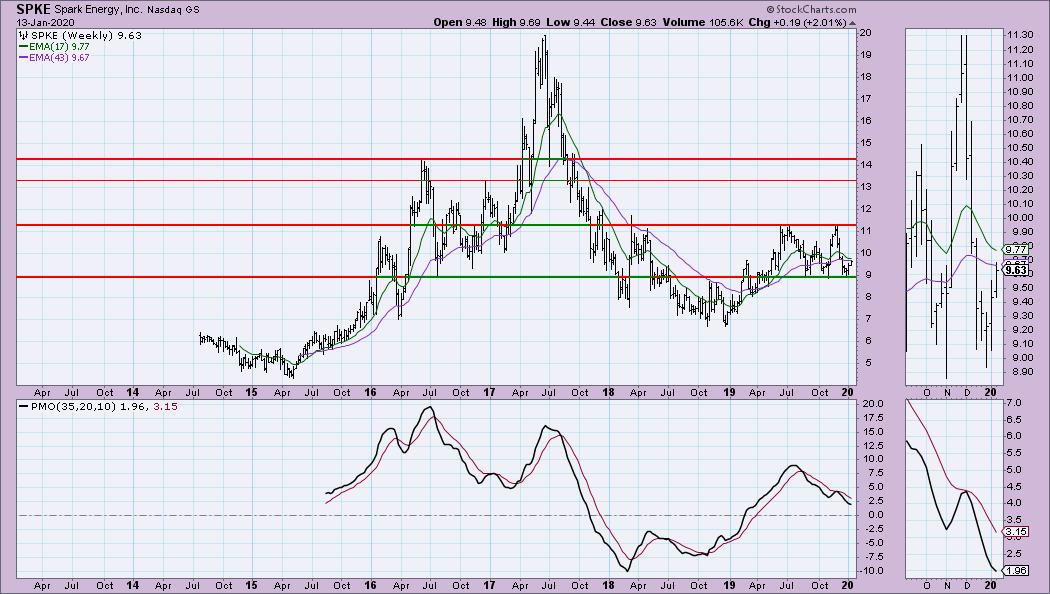Click the bar-chart icon beside SPKE (Weekly)

pos(23,35)
